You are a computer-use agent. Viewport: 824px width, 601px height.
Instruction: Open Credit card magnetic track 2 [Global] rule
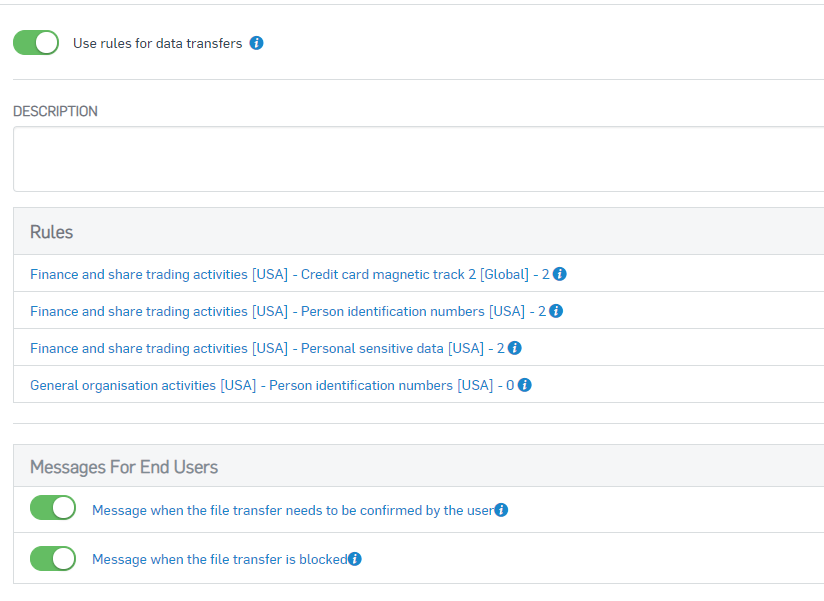[x=290, y=274]
